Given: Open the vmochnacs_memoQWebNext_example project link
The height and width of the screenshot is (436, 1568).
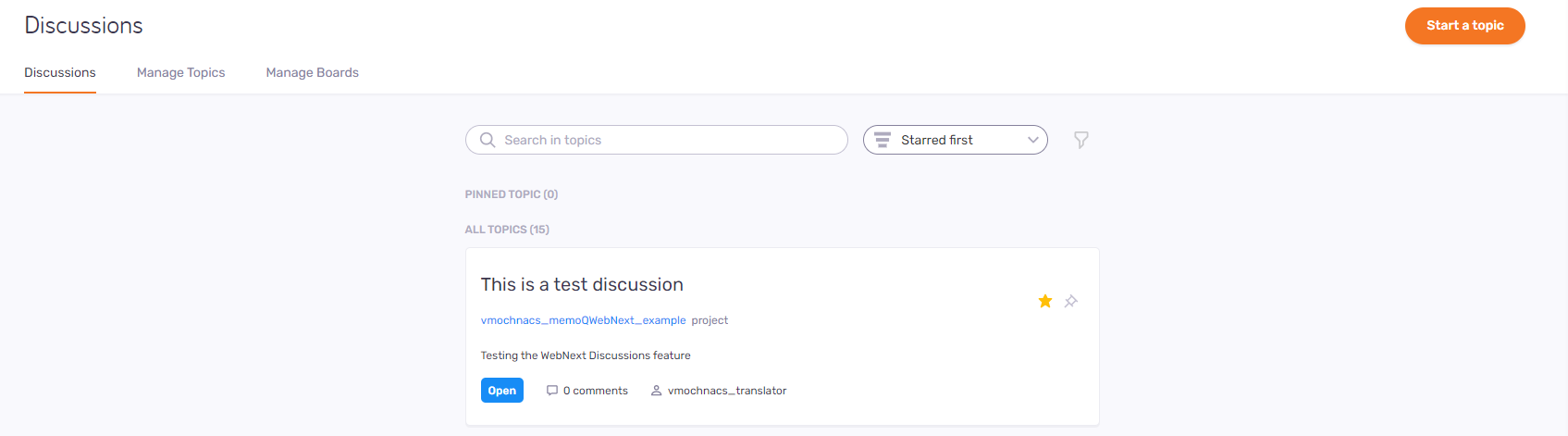Looking at the screenshot, I should click(583, 320).
